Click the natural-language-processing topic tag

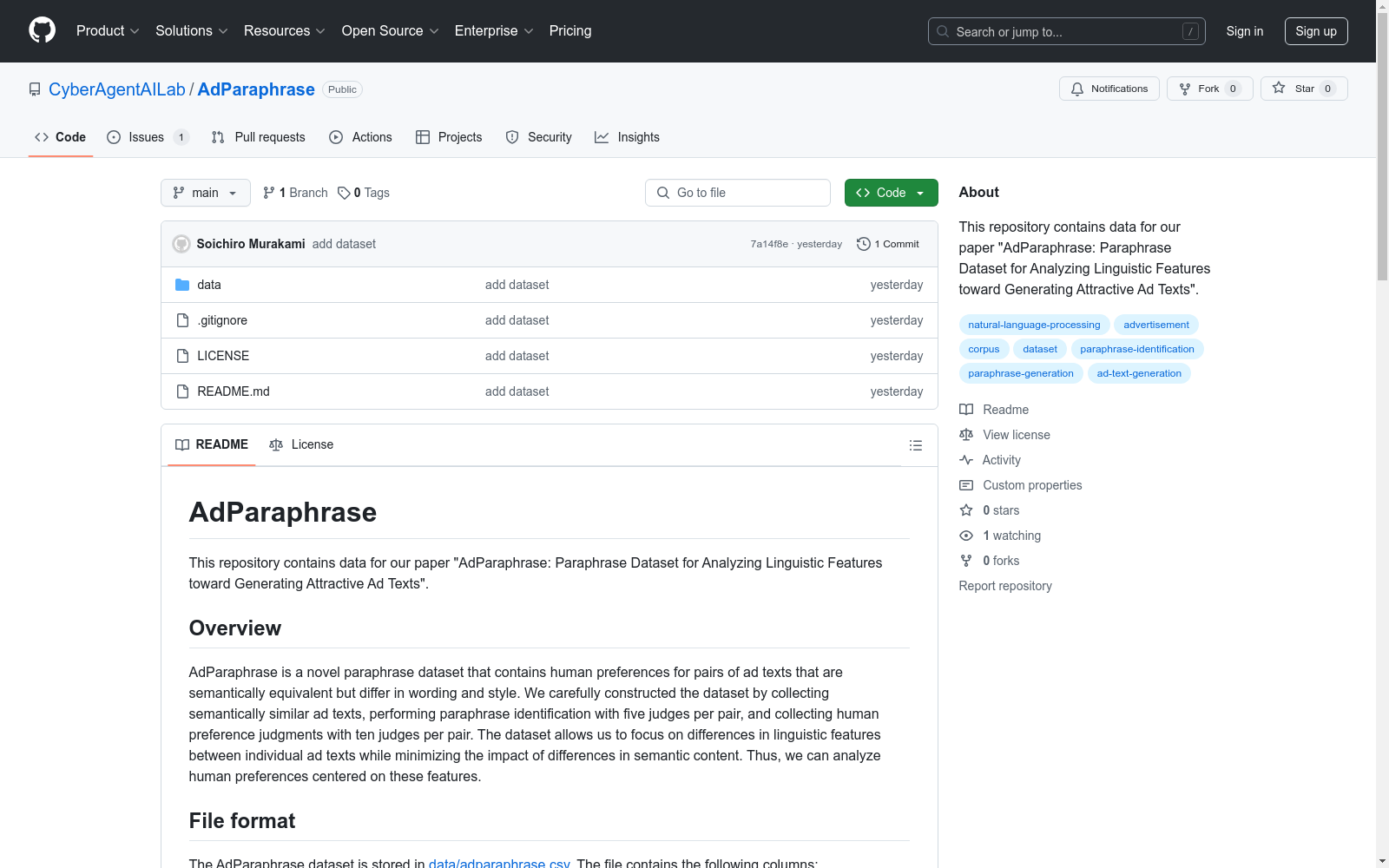[1034, 325]
